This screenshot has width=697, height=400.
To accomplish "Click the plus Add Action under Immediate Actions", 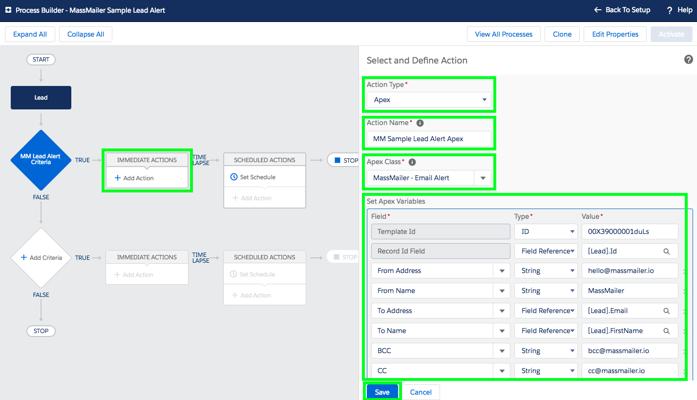I will coord(134,178).
